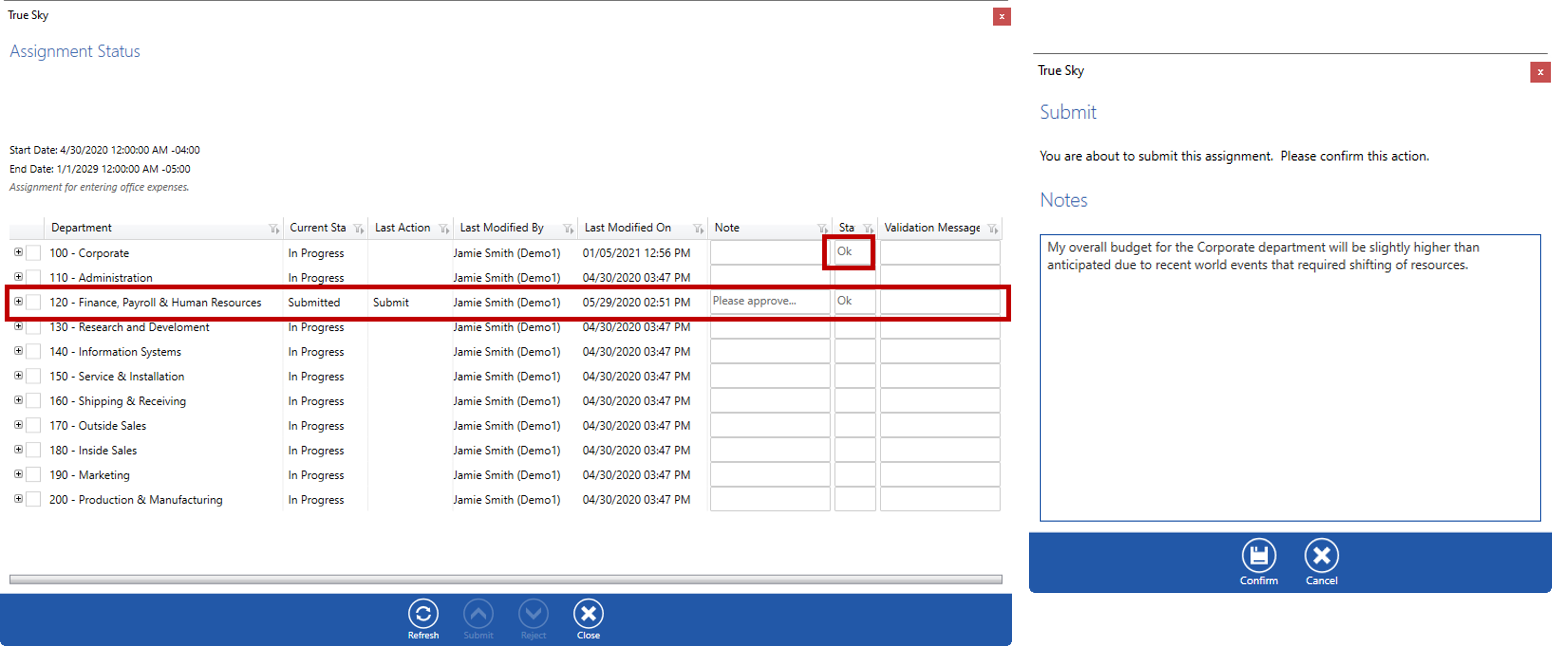Check the checkbox for 100 - Corporate

[x=35, y=253]
